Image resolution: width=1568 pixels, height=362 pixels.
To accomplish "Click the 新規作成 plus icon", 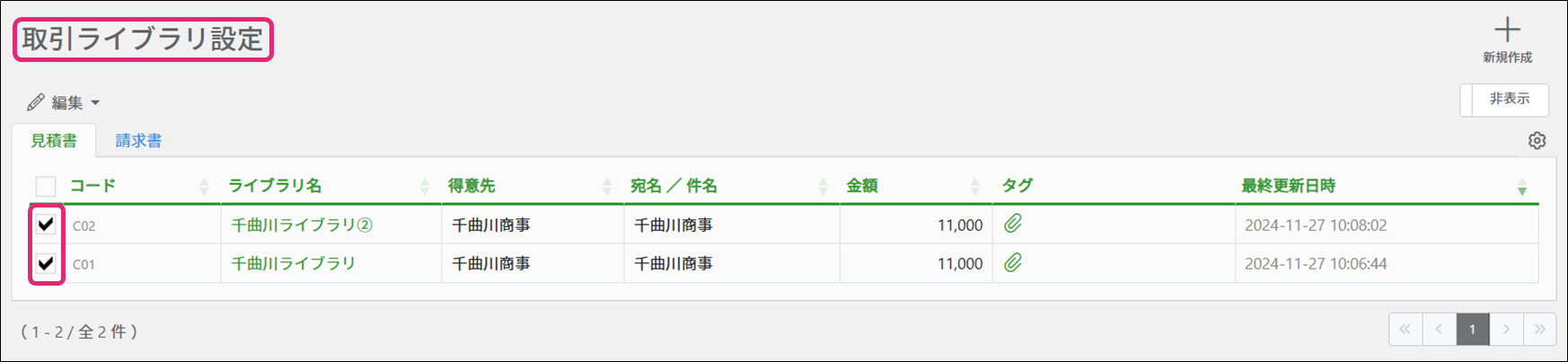I will coord(1507,31).
